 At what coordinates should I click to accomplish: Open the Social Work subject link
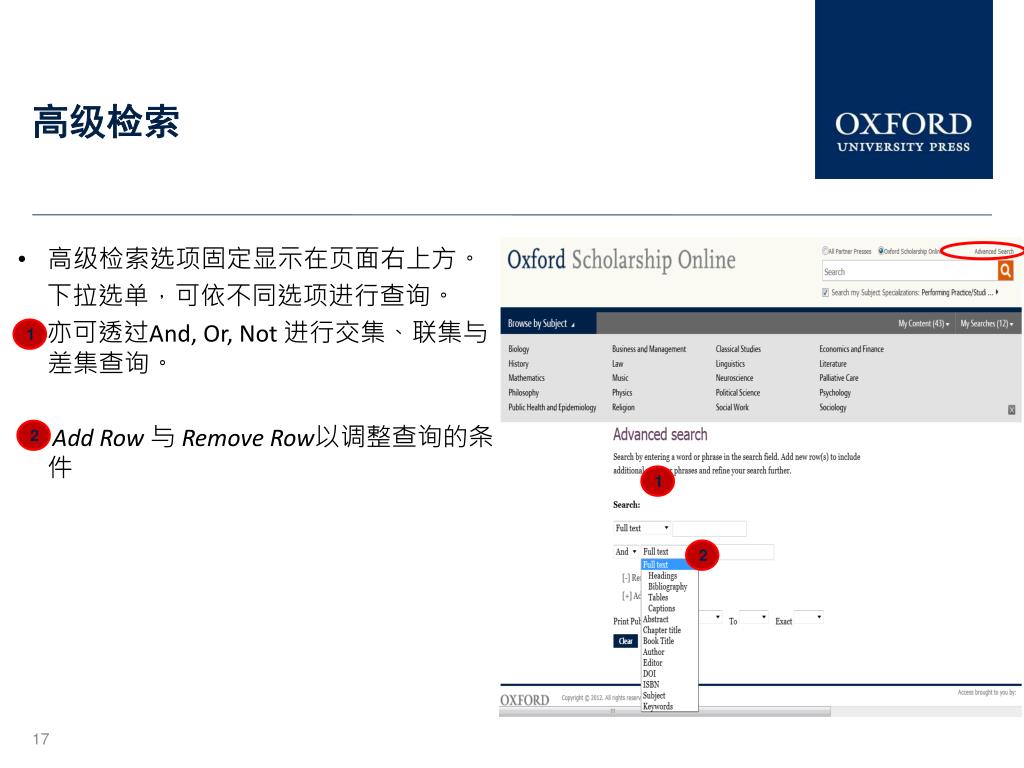731,407
